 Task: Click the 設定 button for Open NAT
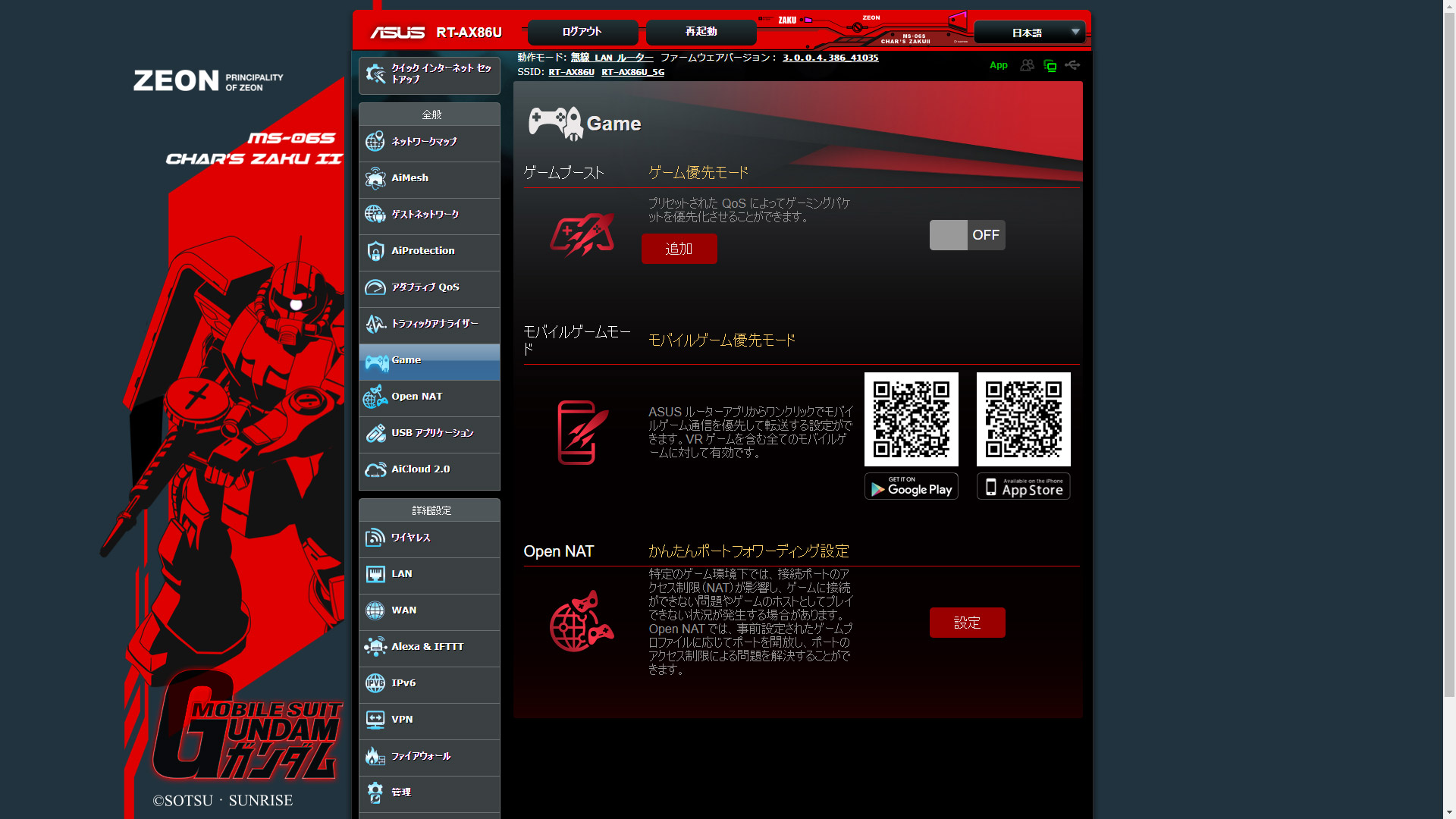(x=967, y=623)
